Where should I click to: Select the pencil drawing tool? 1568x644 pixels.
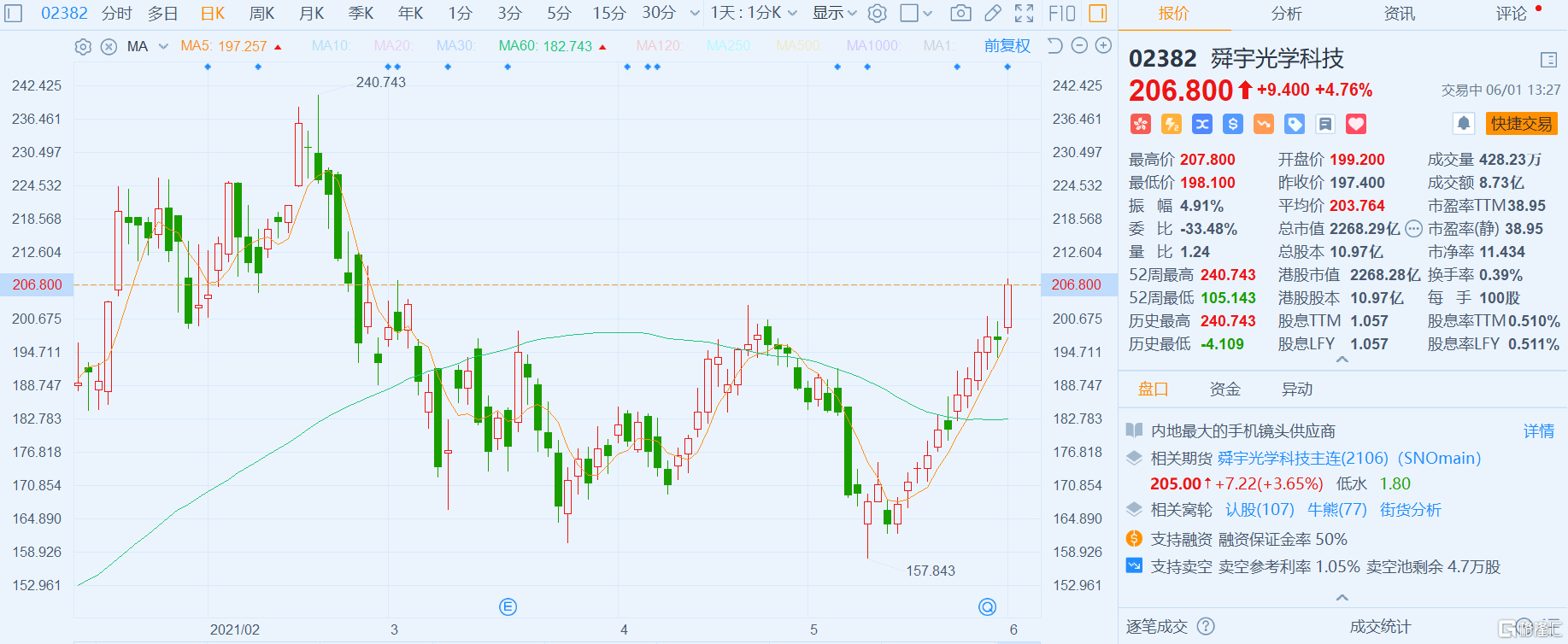pos(992,13)
